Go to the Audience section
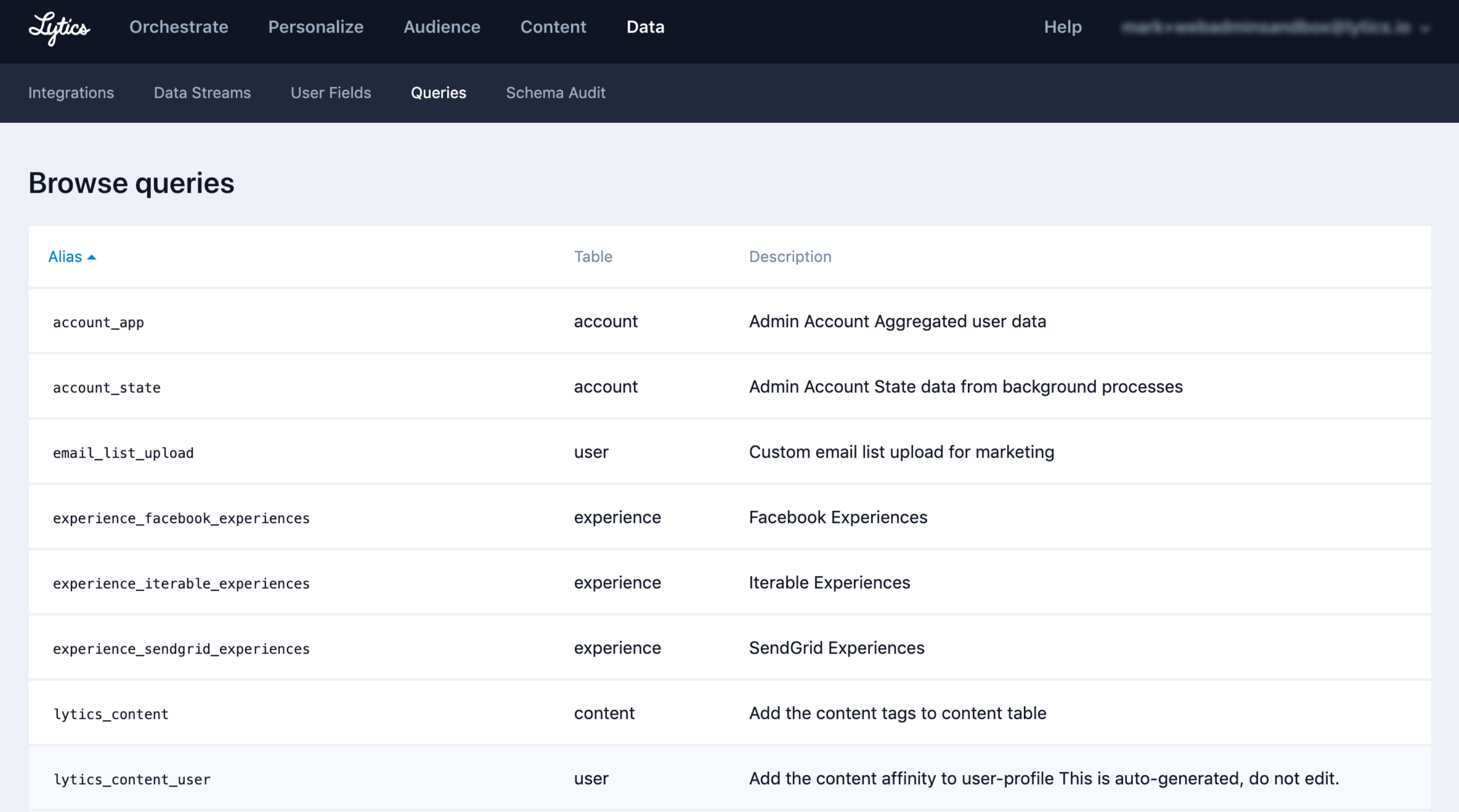The width and height of the screenshot is (1459, 812). [442, 27]
